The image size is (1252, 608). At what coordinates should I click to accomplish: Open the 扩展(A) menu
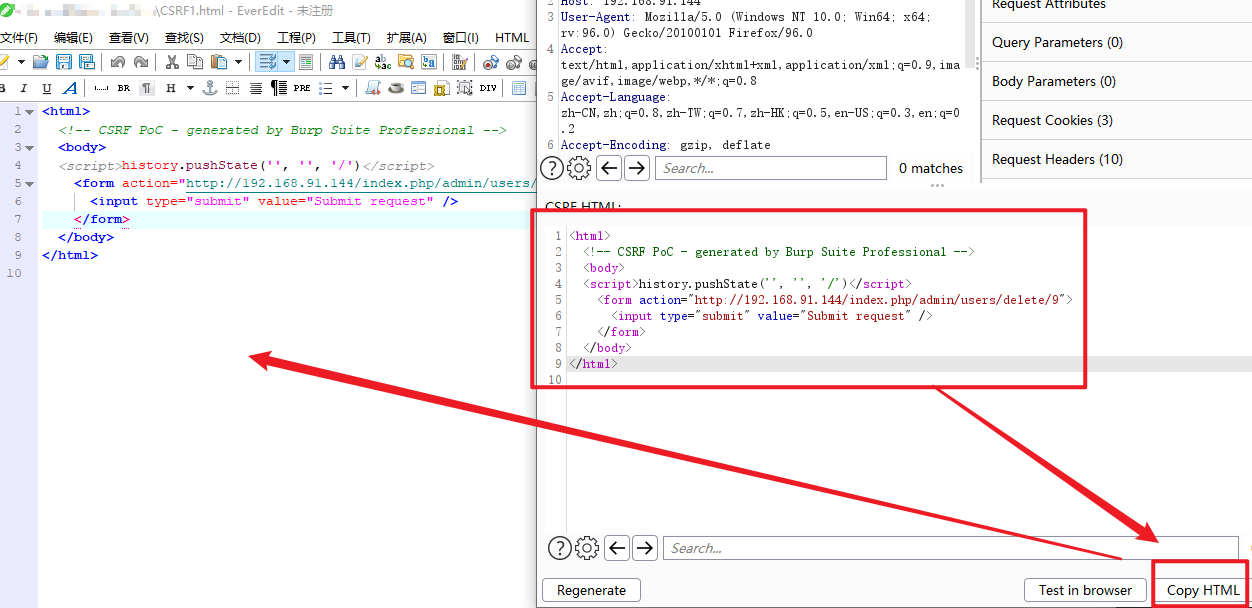click(407, 38)
